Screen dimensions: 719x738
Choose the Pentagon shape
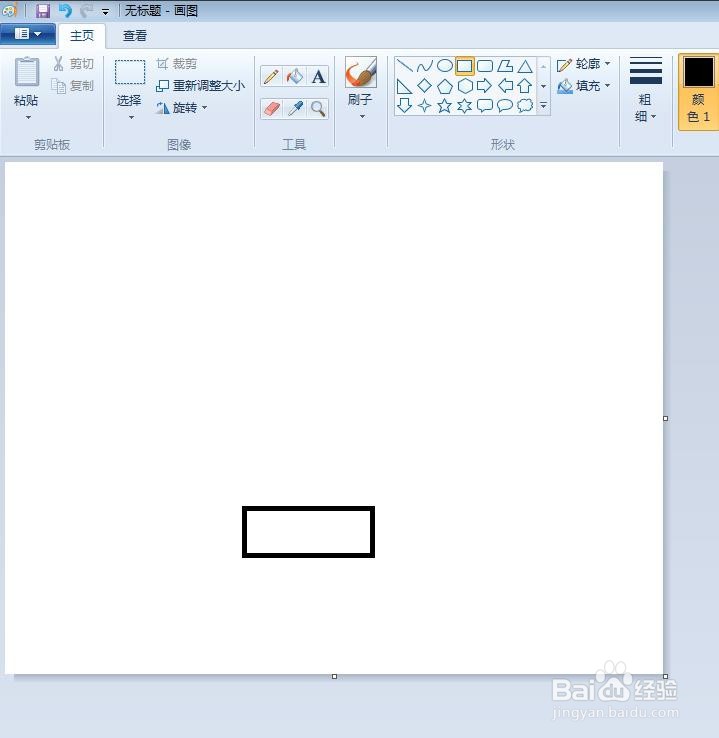(x=445, y=86)
